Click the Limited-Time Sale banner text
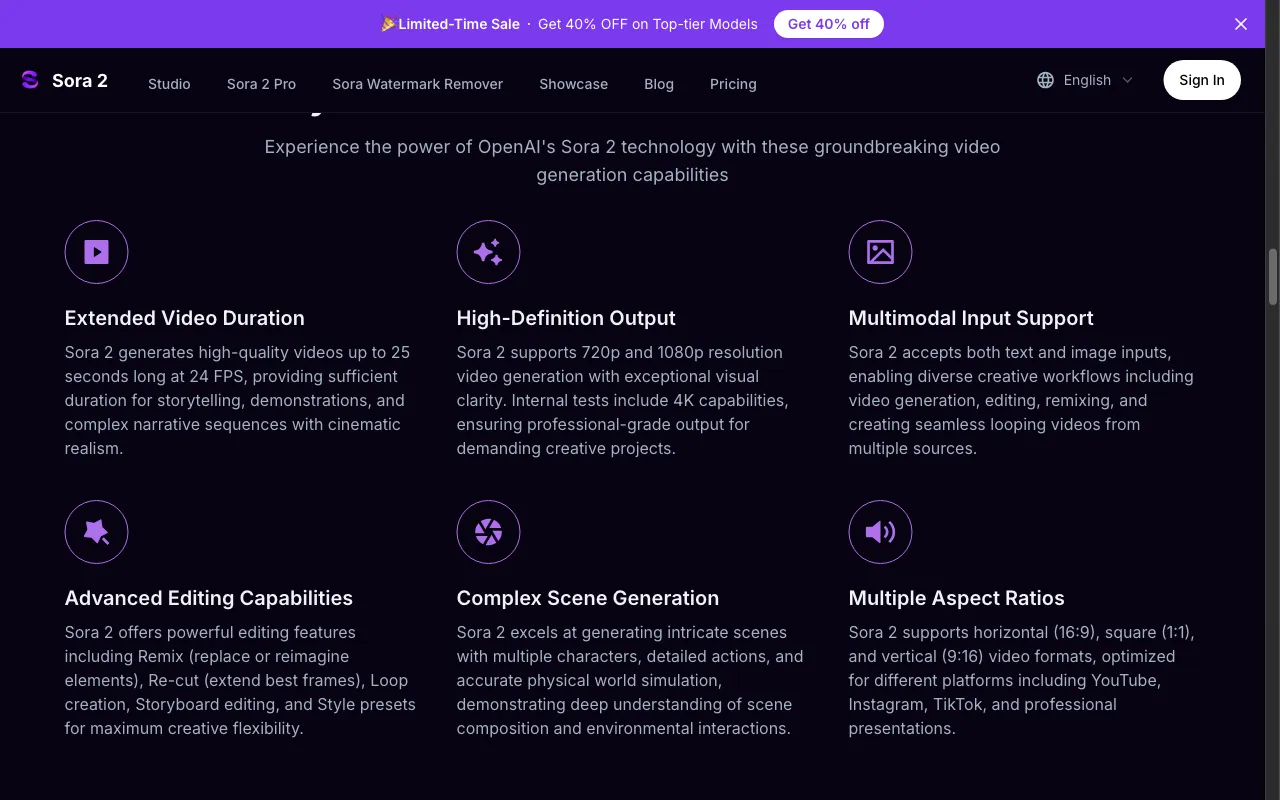Screen dimensions: 1280x800 coord(459,24)
